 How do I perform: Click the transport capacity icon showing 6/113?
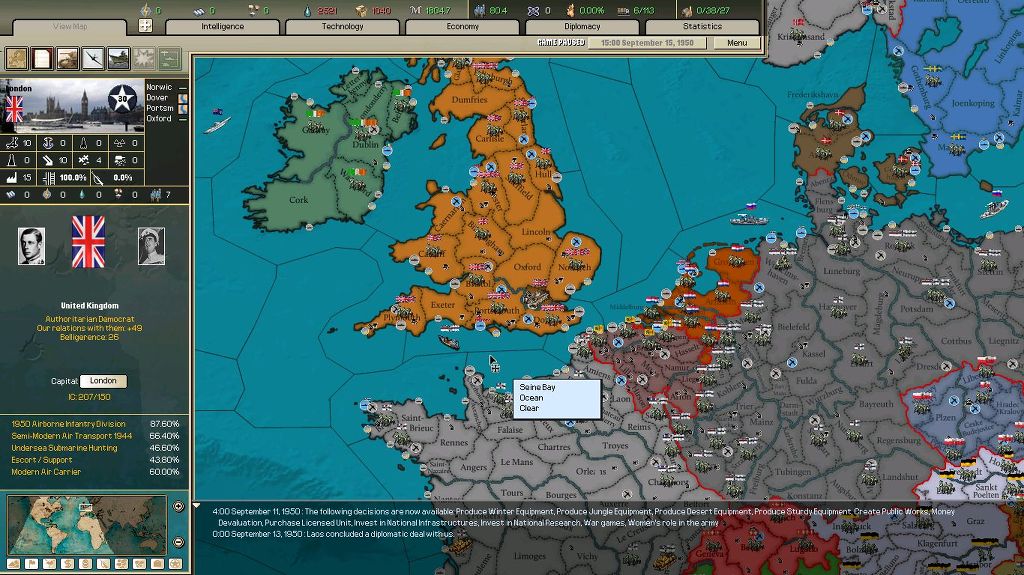pos(623,10)
